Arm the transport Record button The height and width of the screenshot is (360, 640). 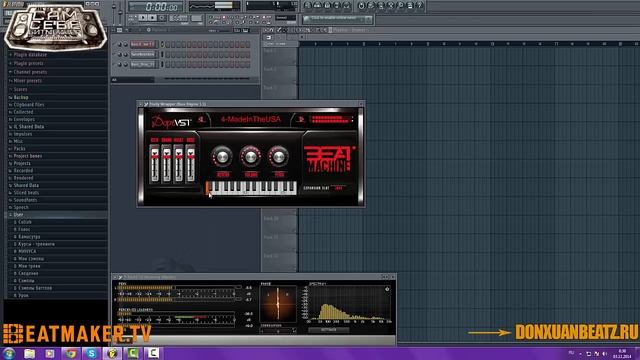click(x=162, y=18)
